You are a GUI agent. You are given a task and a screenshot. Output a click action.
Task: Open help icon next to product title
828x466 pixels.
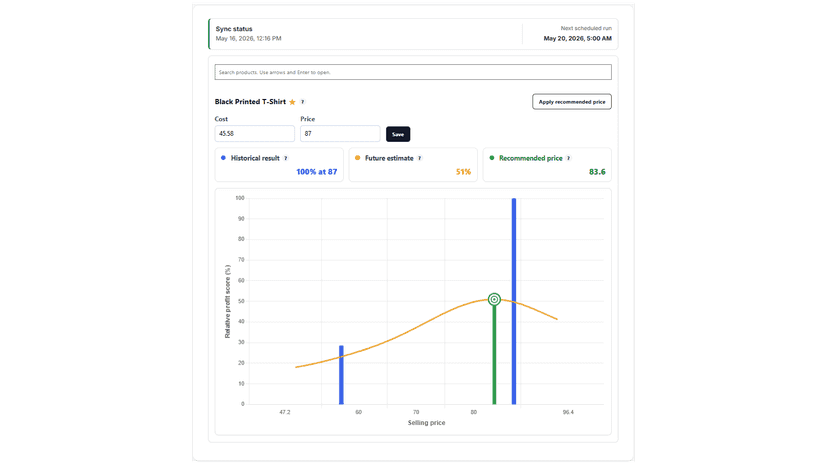pos(303,102)
